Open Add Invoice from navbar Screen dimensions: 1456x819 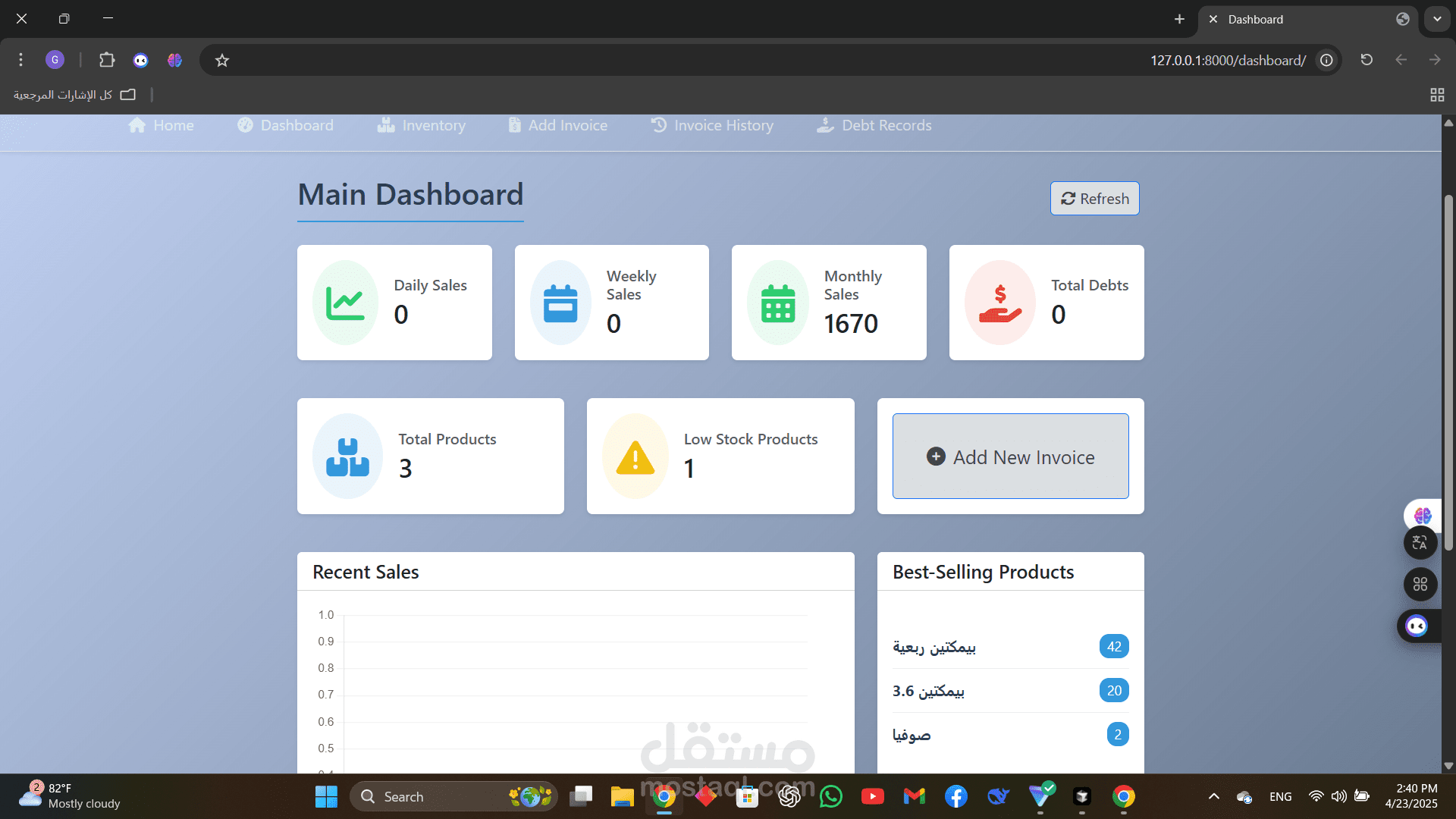coord(557,125)
